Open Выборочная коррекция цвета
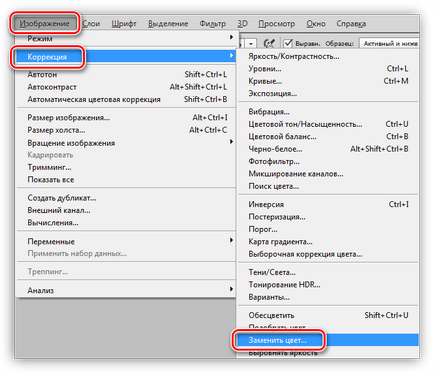The height and width of the screenshot is (373, 434). click(x=328, y=254)
